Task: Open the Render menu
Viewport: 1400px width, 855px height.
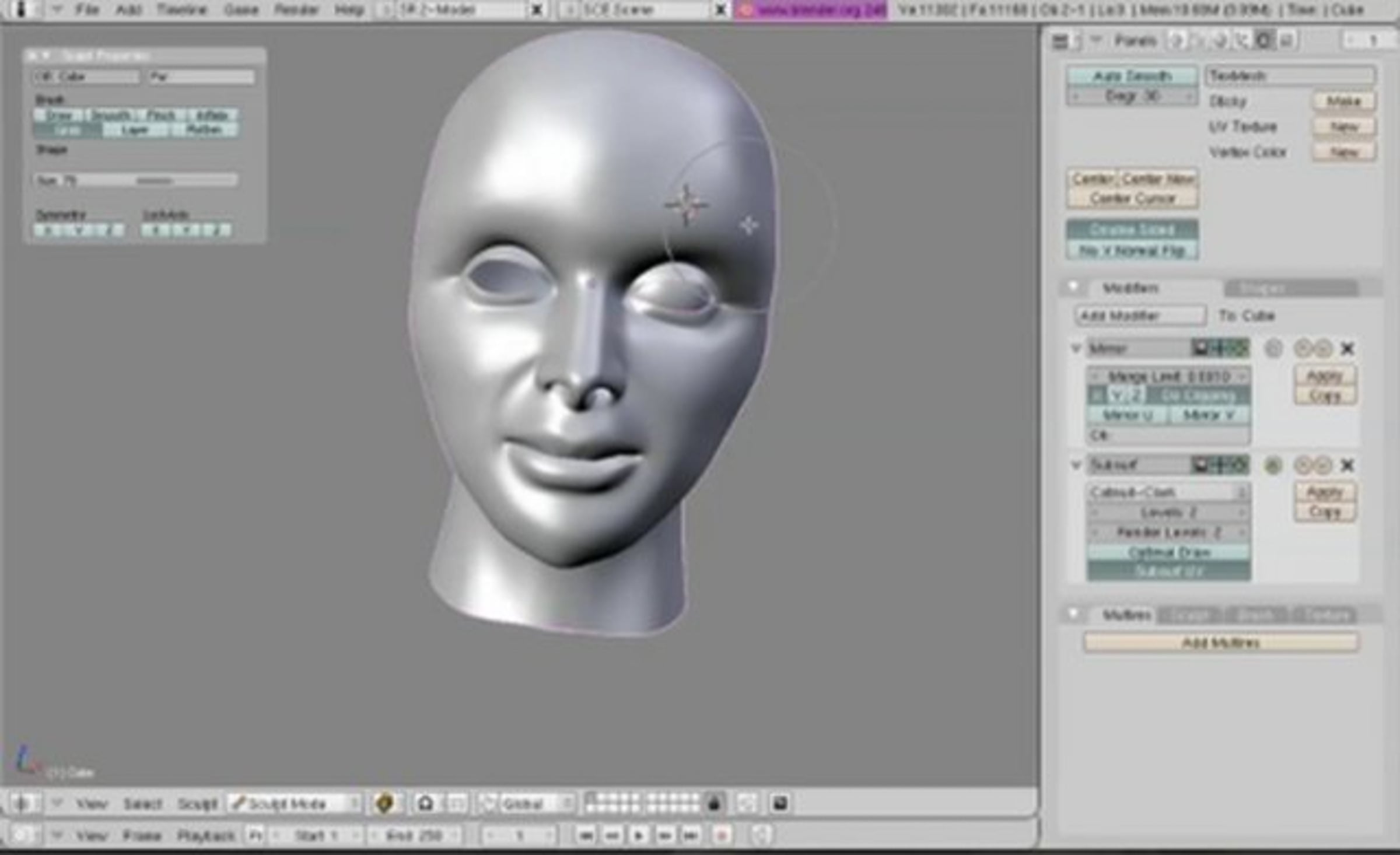Action: (296, 10)
